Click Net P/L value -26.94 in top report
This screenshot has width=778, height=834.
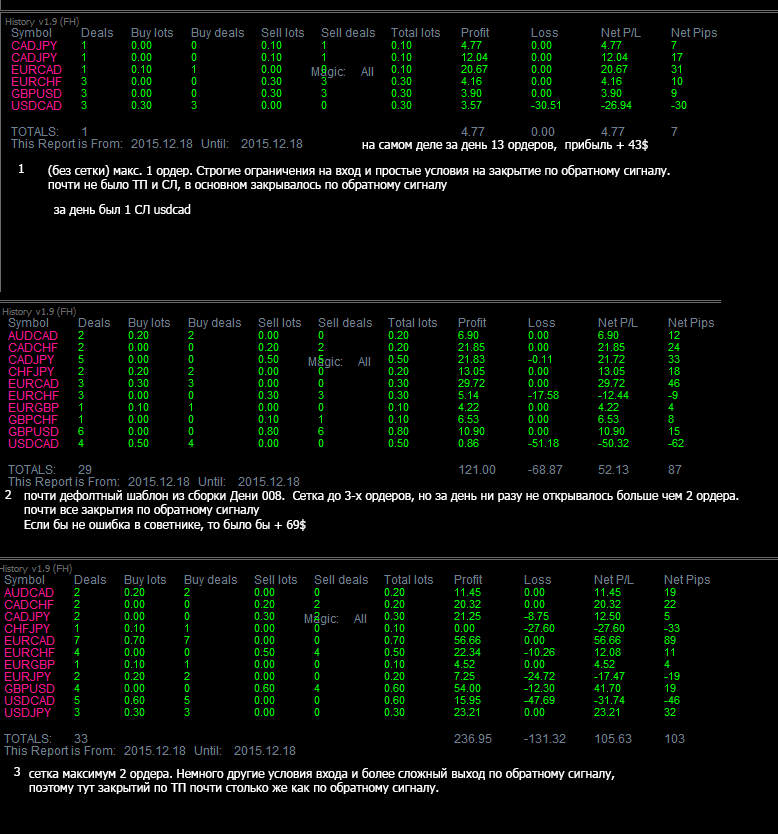pyautogui.click(x=616, y=105)
